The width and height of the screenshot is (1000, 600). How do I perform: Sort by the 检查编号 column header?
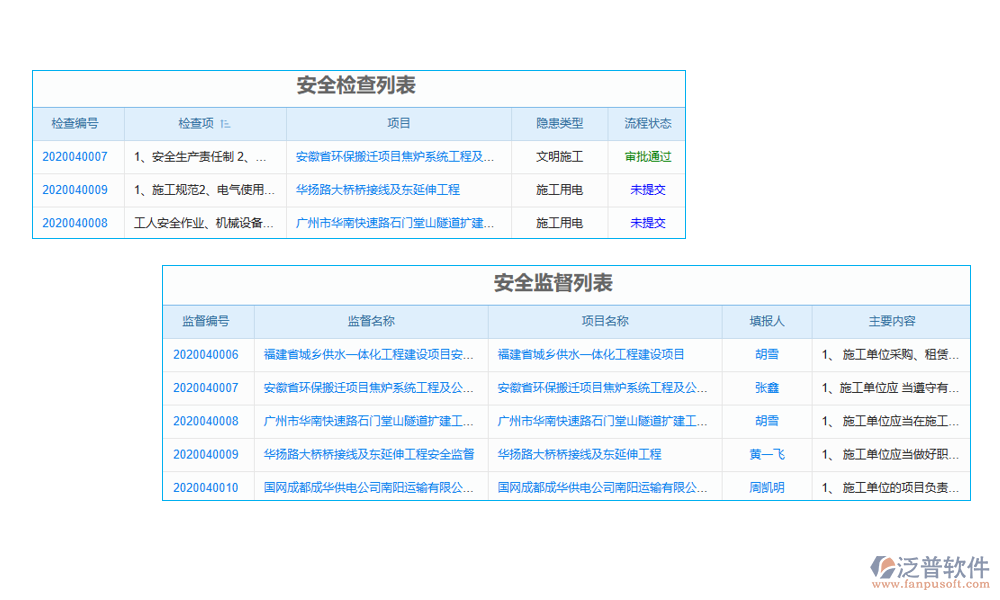pos(77,122)
